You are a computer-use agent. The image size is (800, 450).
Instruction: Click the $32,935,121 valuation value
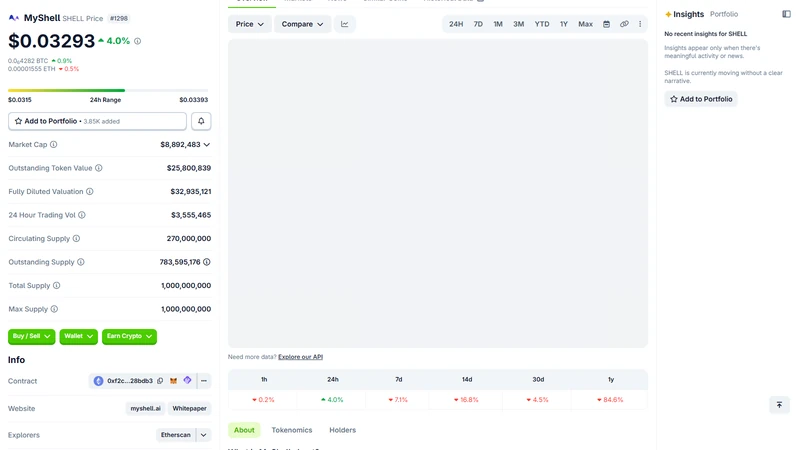pyautogui.click(x=191, y=191)
